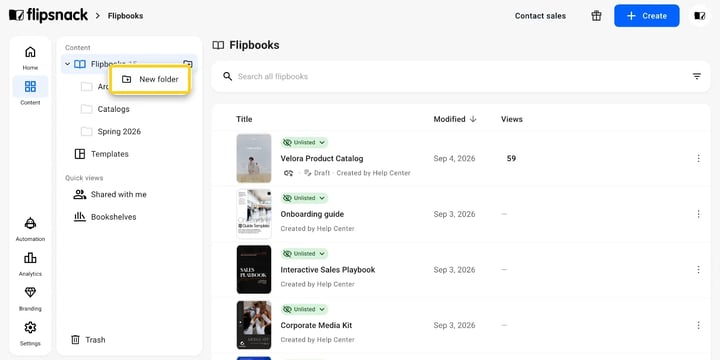Click the Views column header
Viewport: 720px width, 360px height.
point(512,119)
